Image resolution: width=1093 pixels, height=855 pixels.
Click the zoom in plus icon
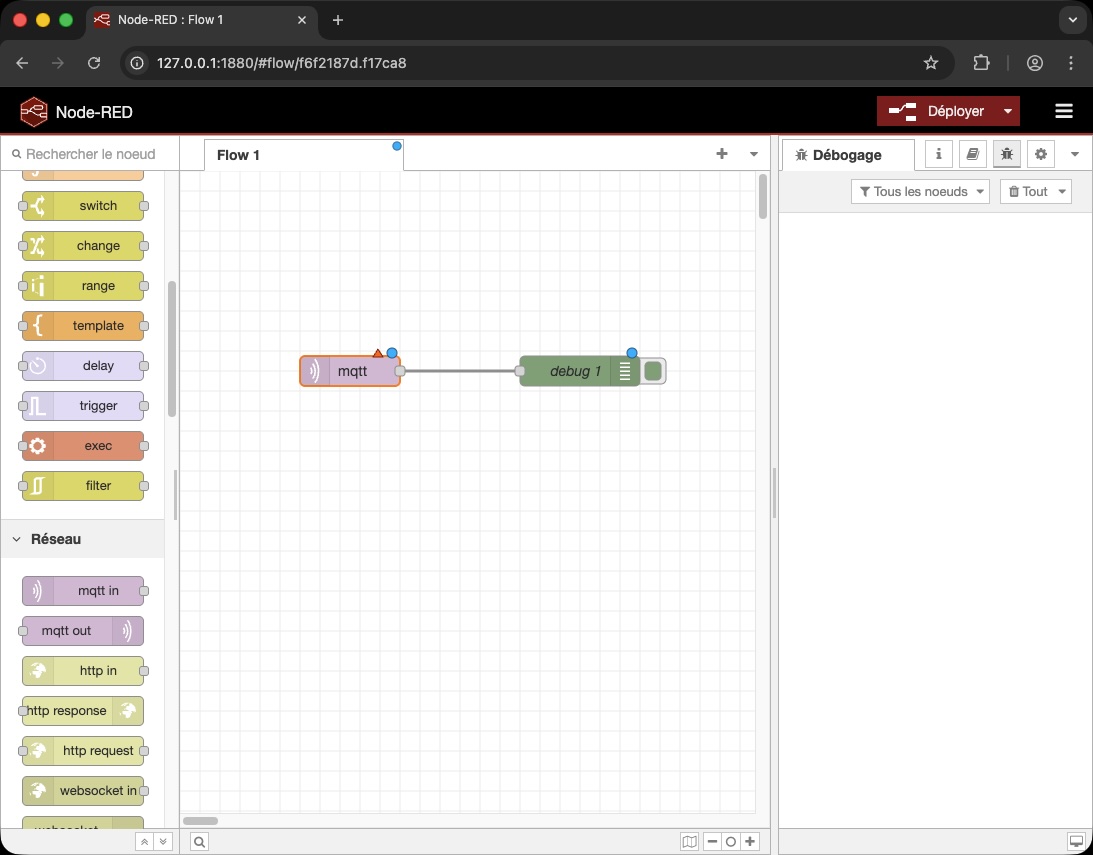coord(750,842)
